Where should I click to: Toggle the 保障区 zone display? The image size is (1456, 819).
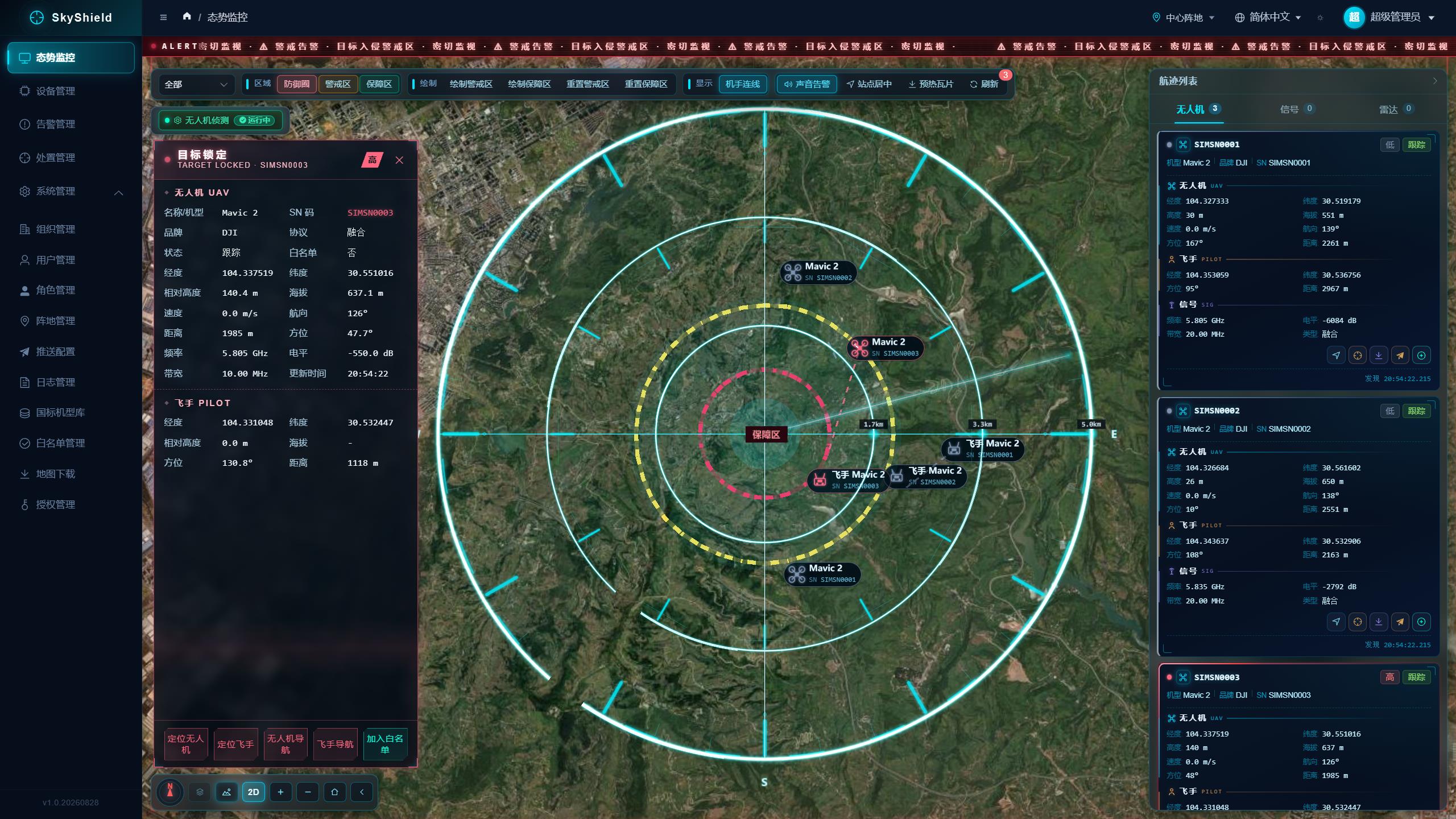click(x=379, y=84)
